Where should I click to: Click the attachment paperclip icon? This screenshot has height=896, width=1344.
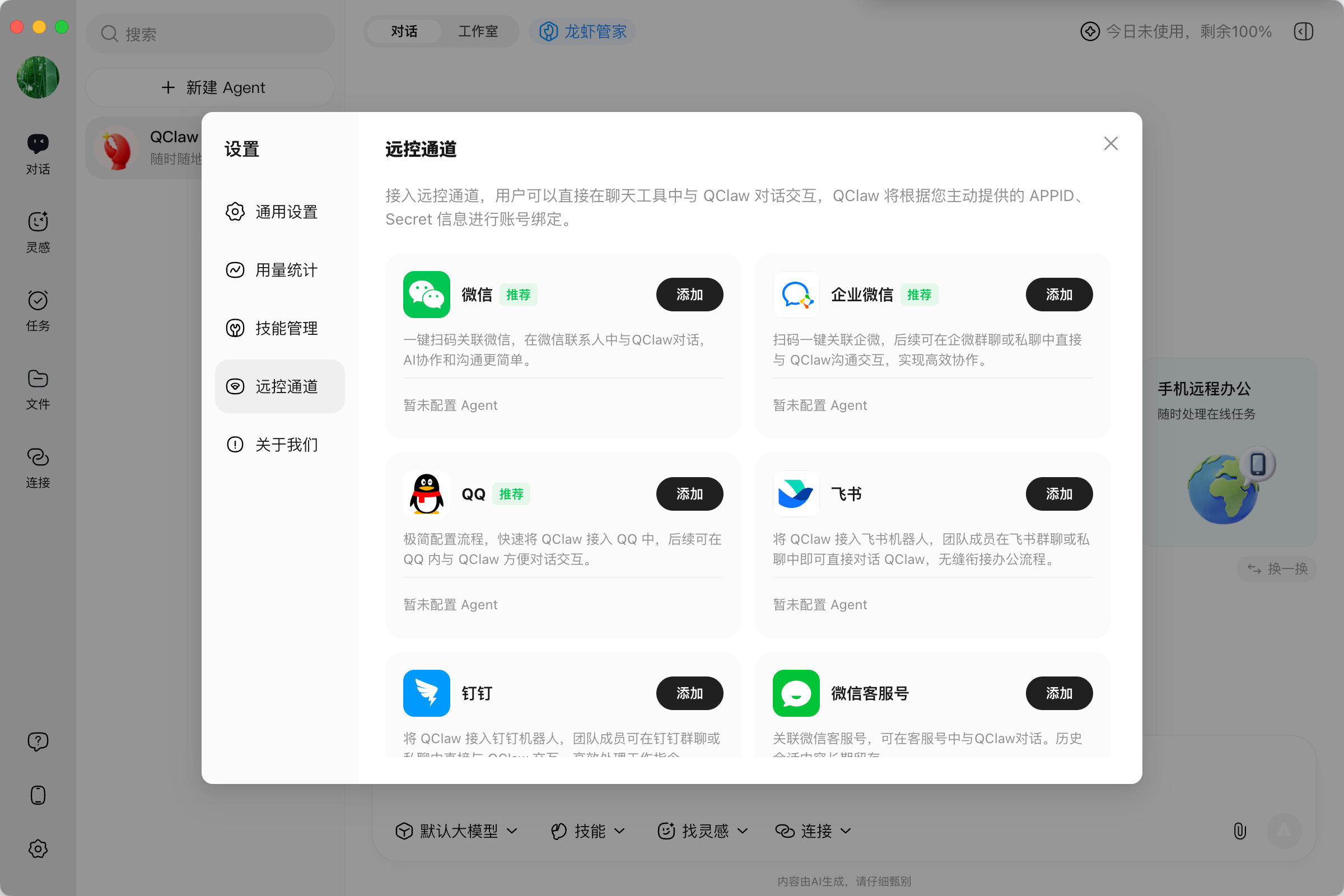(1239, 830)
